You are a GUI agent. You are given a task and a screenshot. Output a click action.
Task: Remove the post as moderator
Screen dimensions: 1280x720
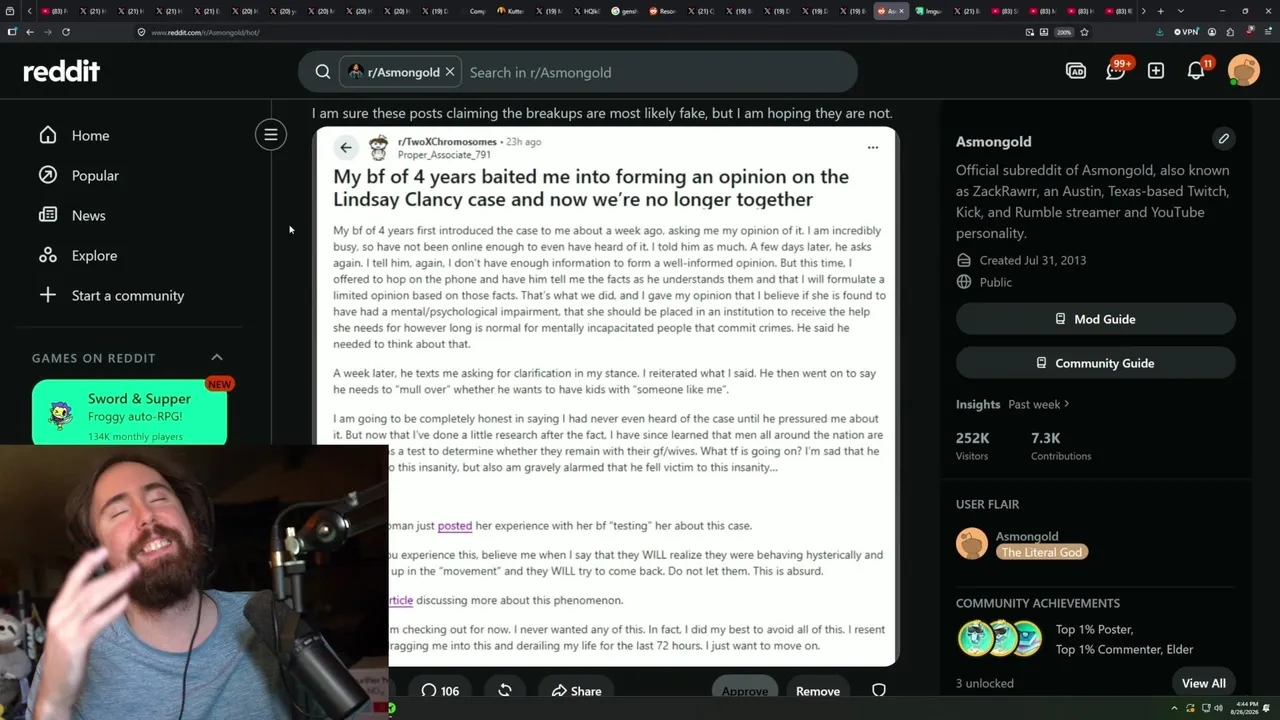[x=818, y=691]
